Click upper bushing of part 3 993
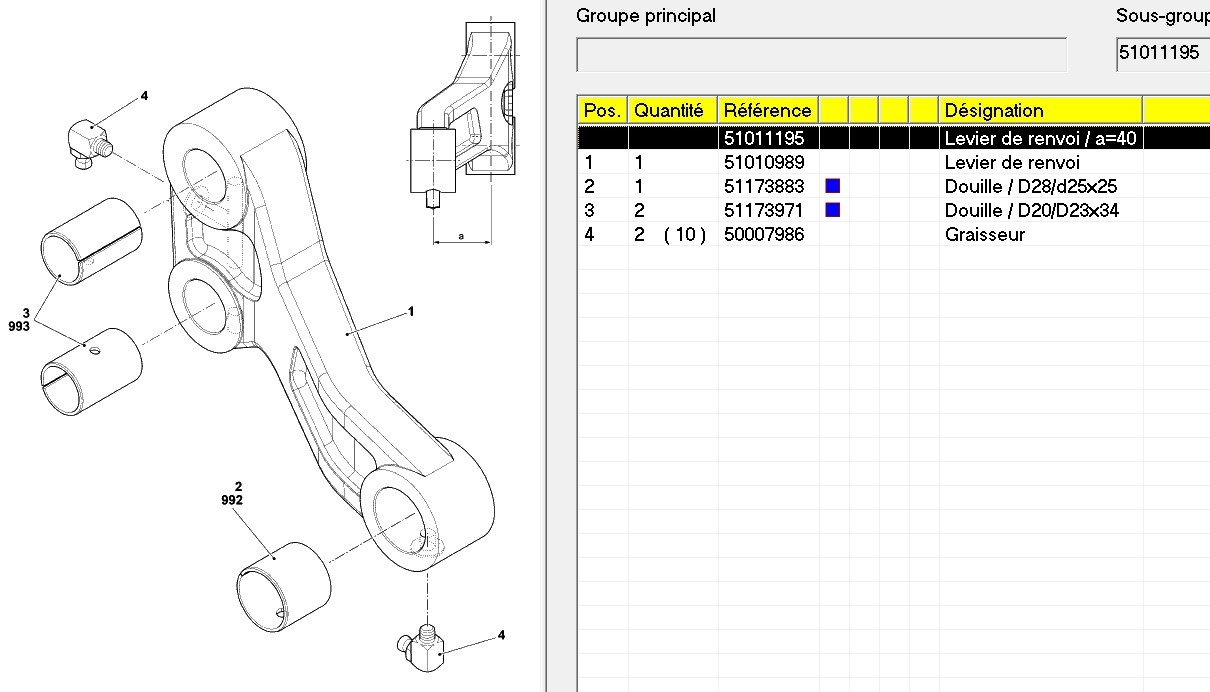 pos(92,242)
